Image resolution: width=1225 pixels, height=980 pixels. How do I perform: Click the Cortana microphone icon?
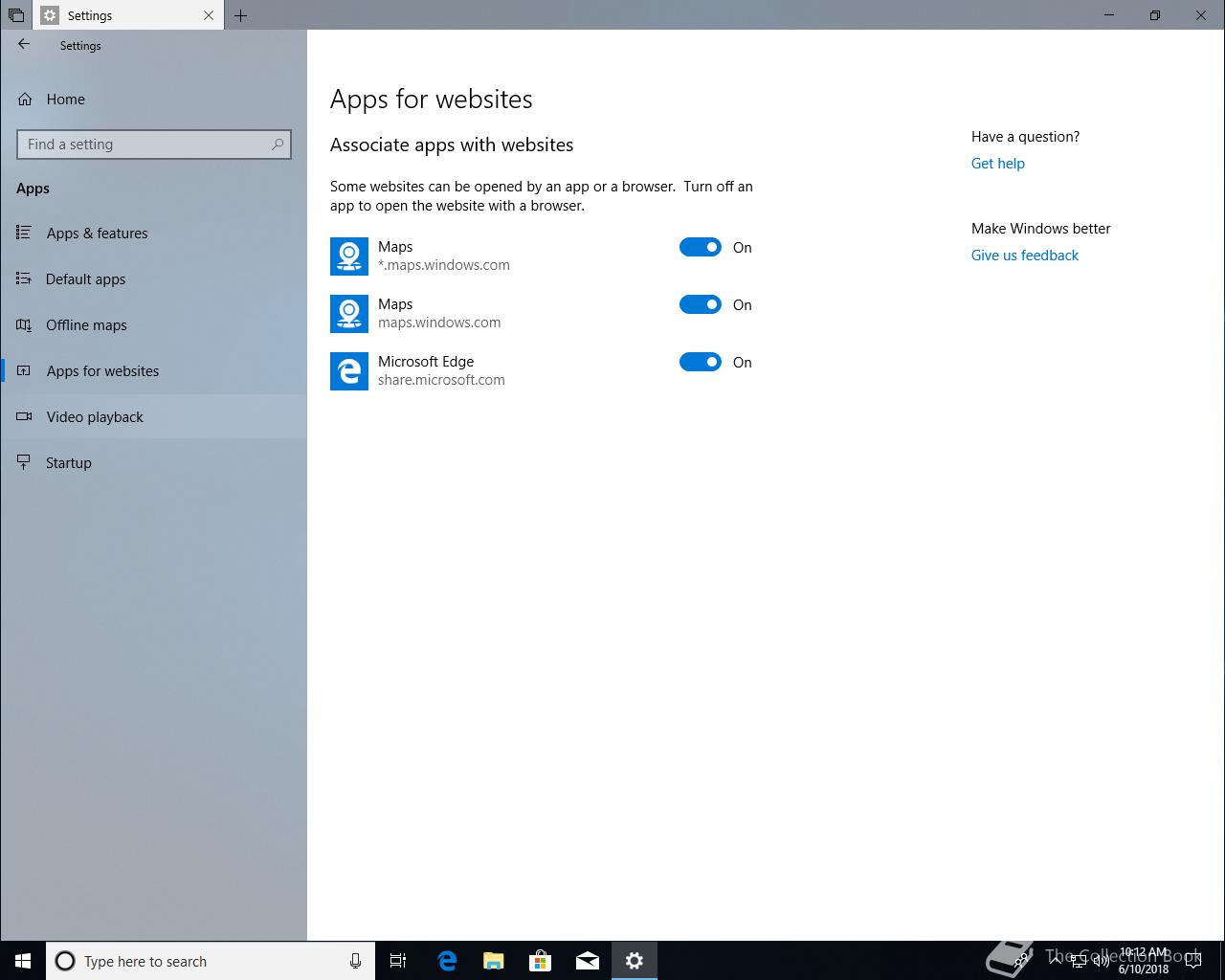355,961
